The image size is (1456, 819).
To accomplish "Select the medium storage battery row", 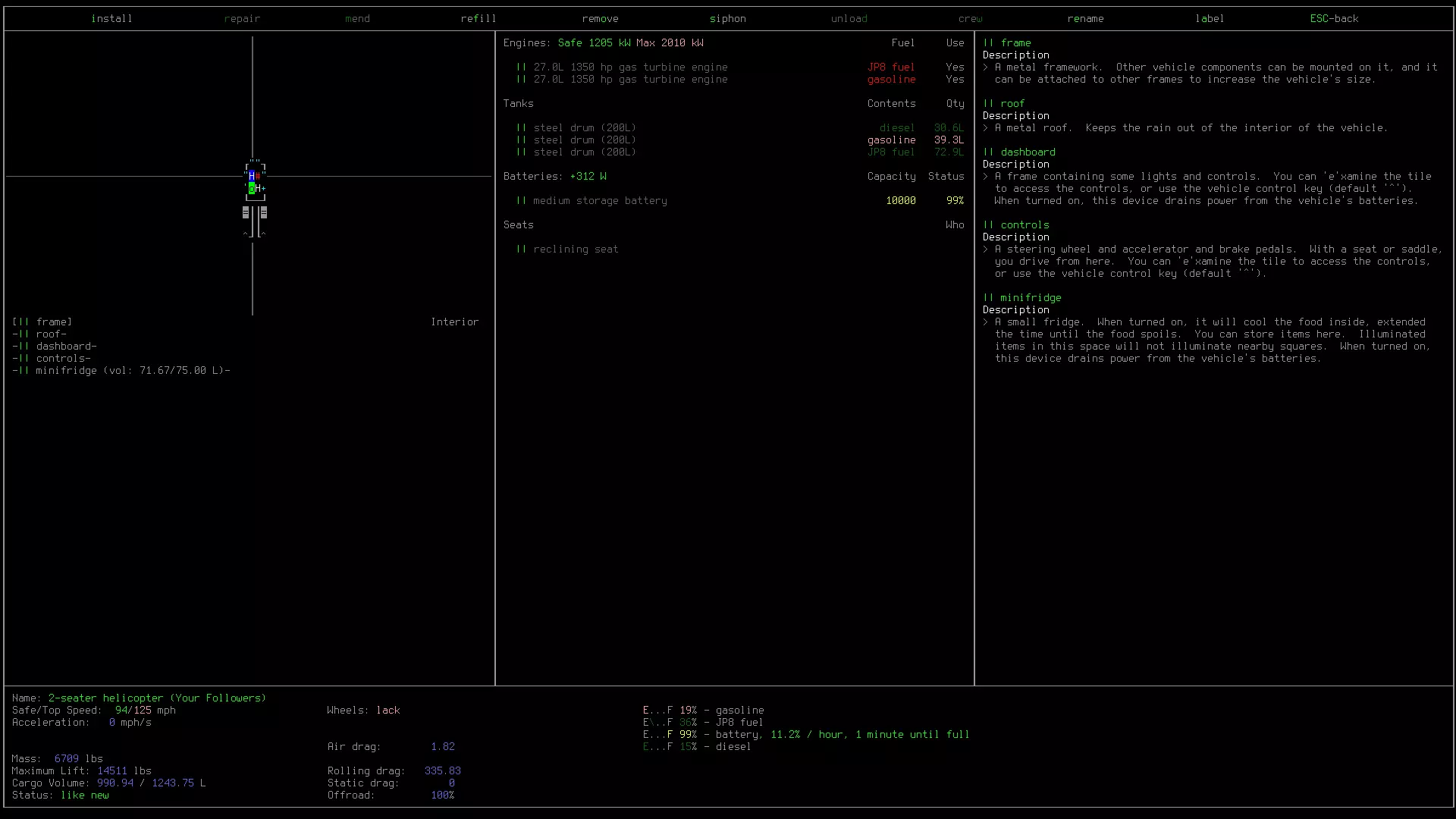I will [739, 200].
